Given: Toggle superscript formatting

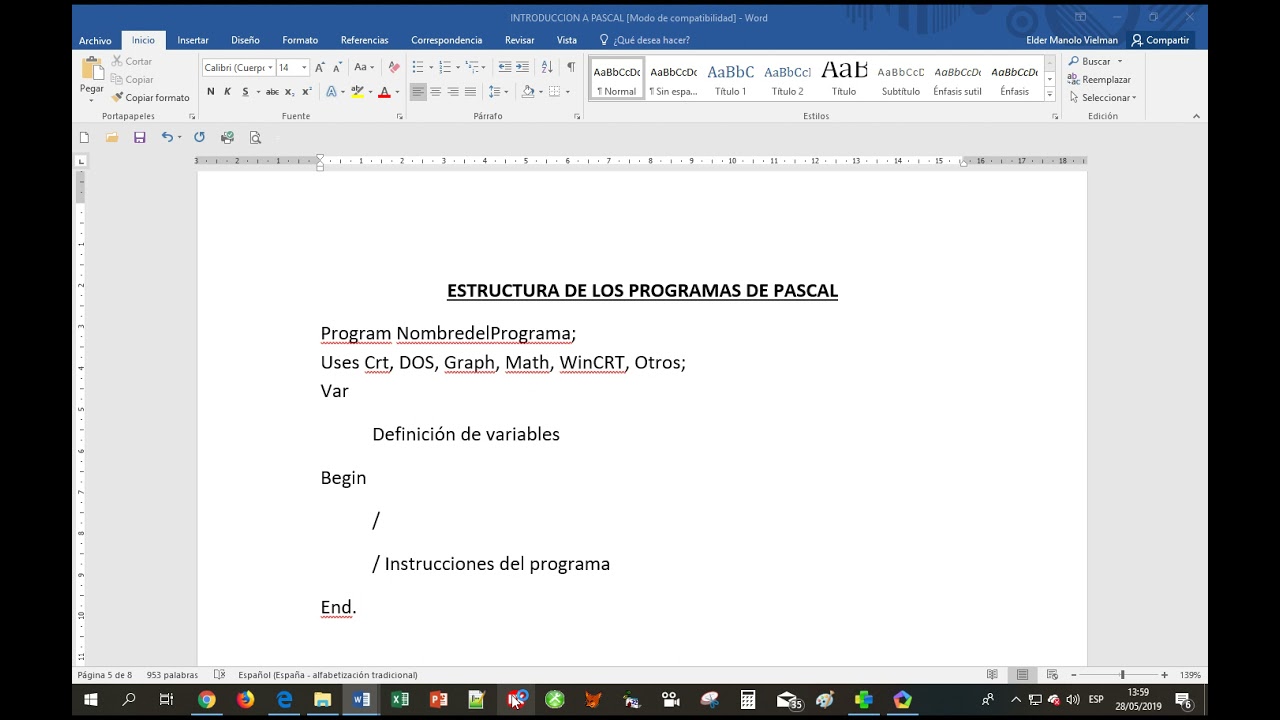Looking at the screenshot, I should (306, 91).
